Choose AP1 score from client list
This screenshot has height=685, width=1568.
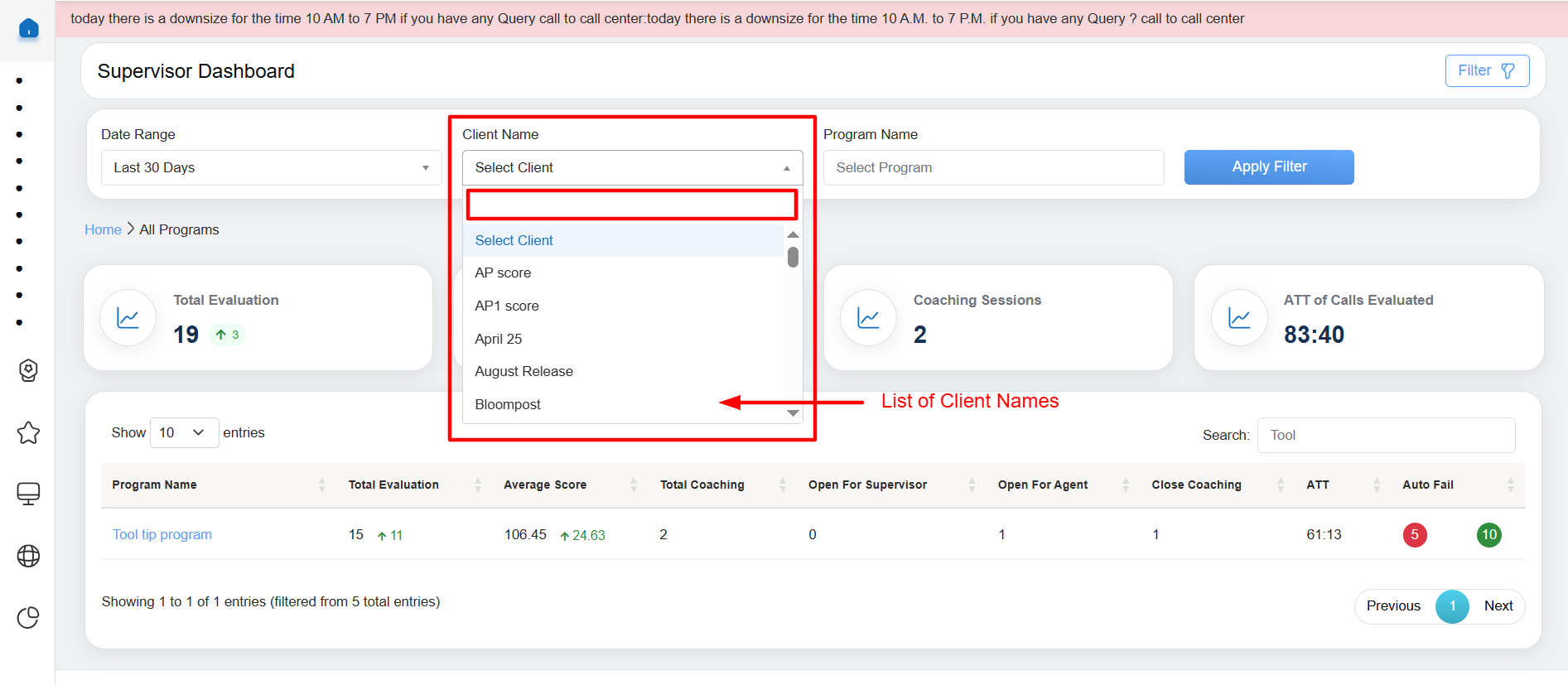[x=507, y=306]
